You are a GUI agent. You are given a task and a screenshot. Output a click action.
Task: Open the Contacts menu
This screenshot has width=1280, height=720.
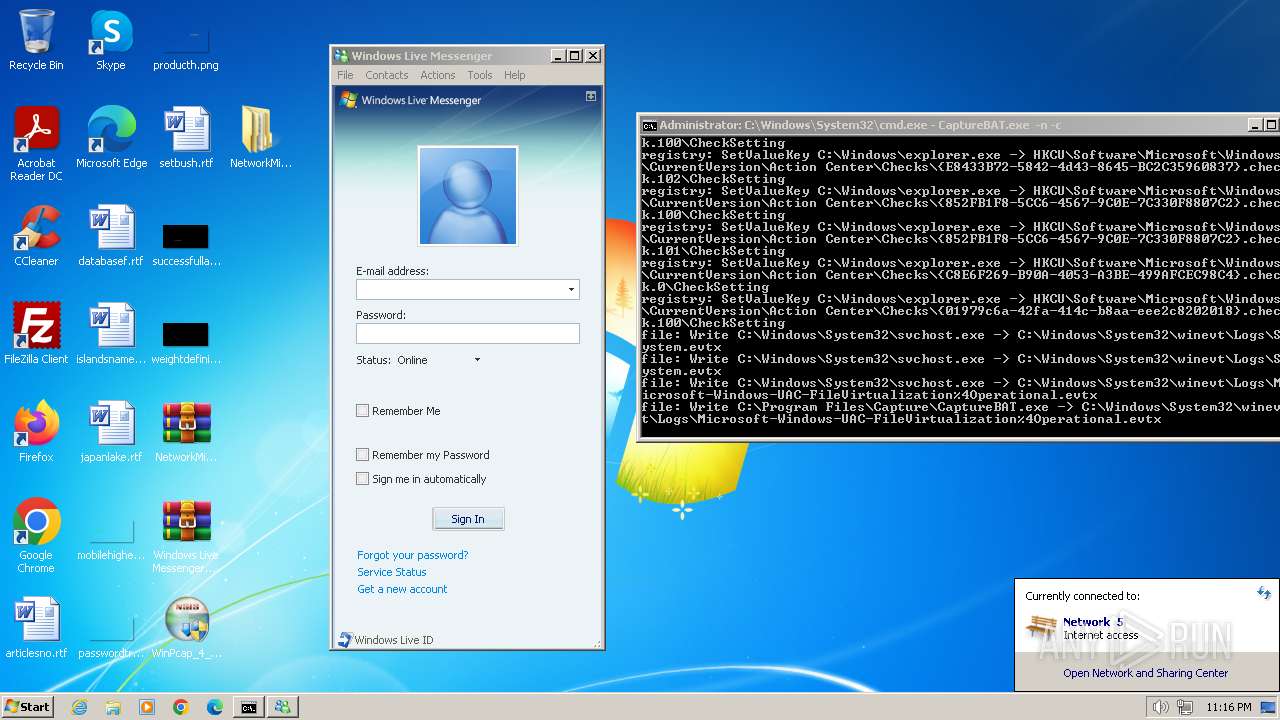(x=386, y=75)
